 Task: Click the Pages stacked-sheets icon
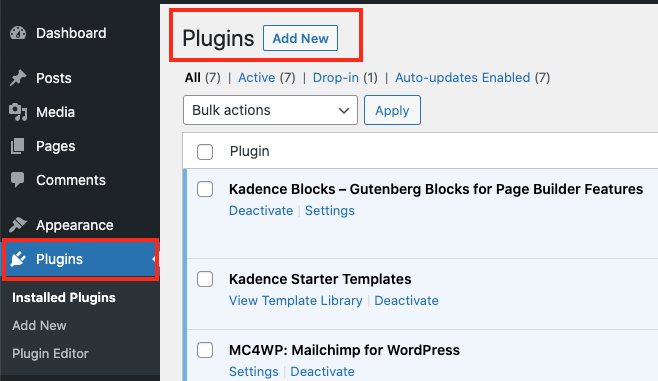18,146
